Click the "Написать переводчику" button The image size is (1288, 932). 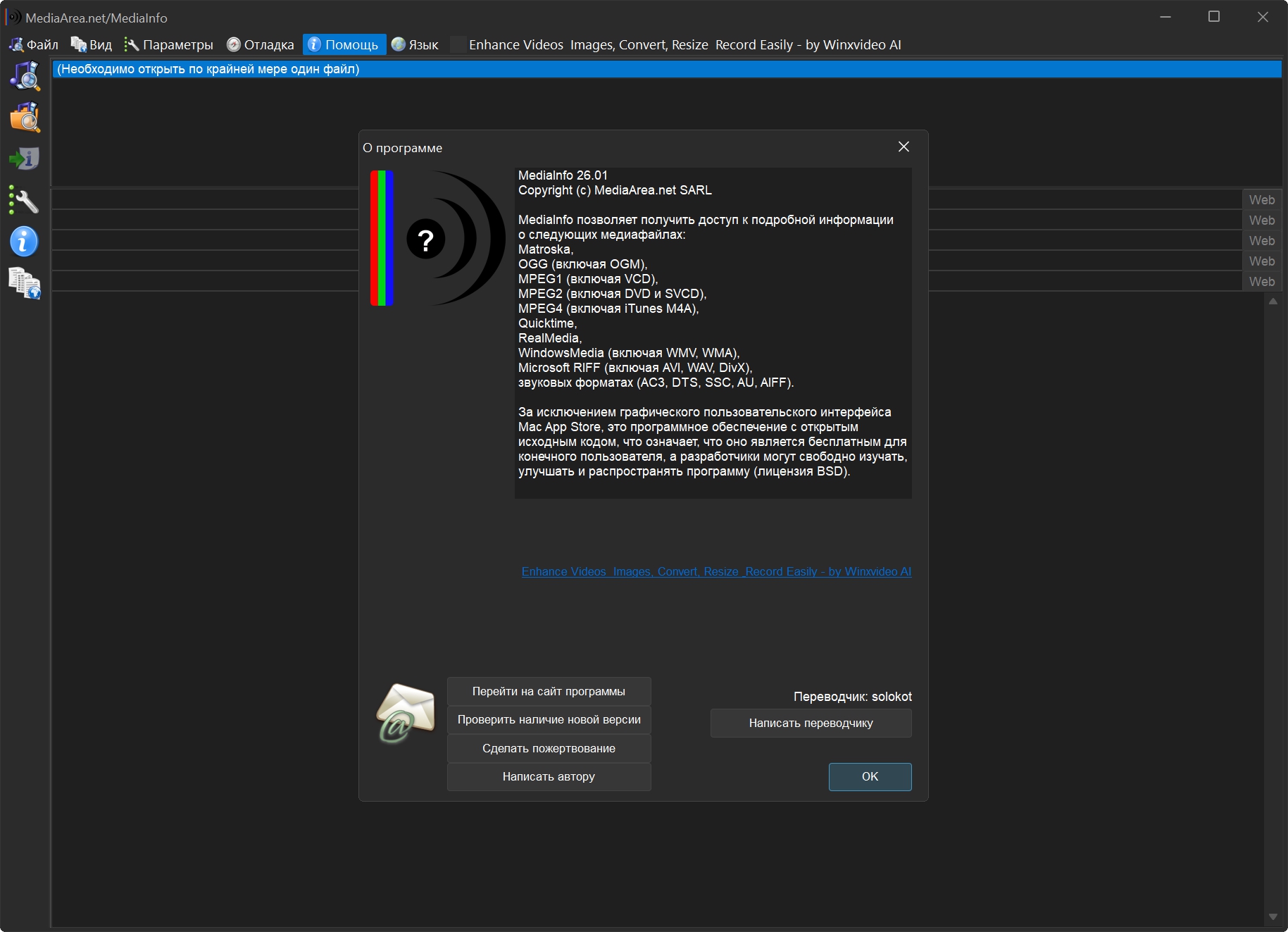pos(811,723)
